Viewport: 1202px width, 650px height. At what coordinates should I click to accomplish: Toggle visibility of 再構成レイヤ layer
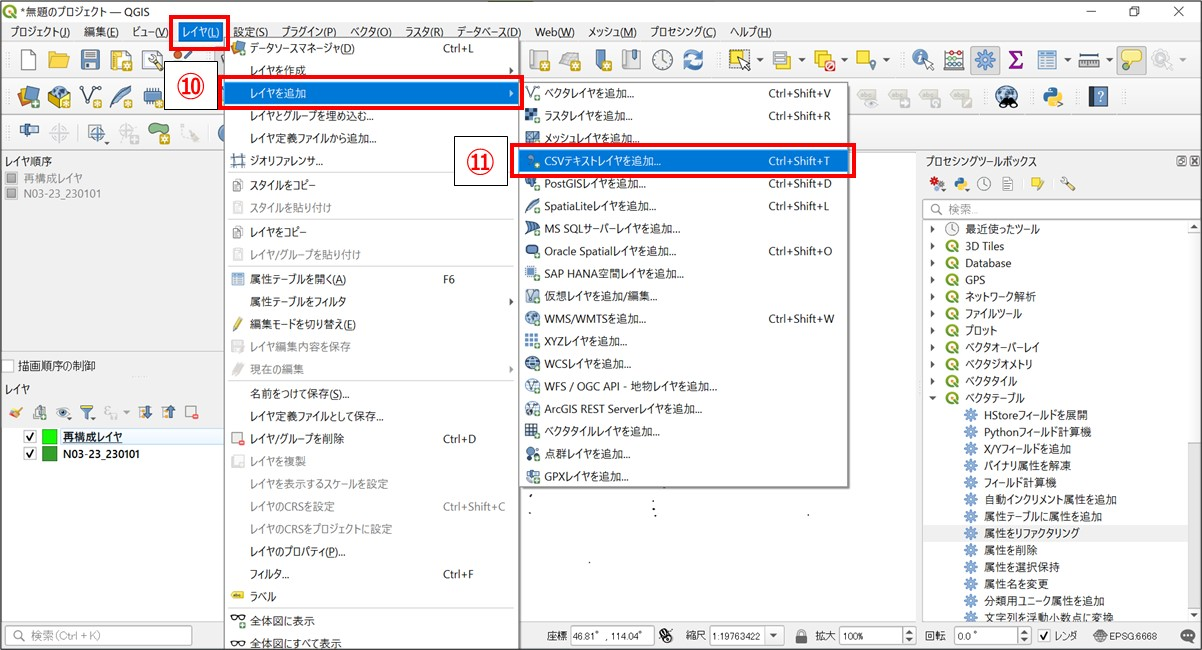[x=30, y=437]
